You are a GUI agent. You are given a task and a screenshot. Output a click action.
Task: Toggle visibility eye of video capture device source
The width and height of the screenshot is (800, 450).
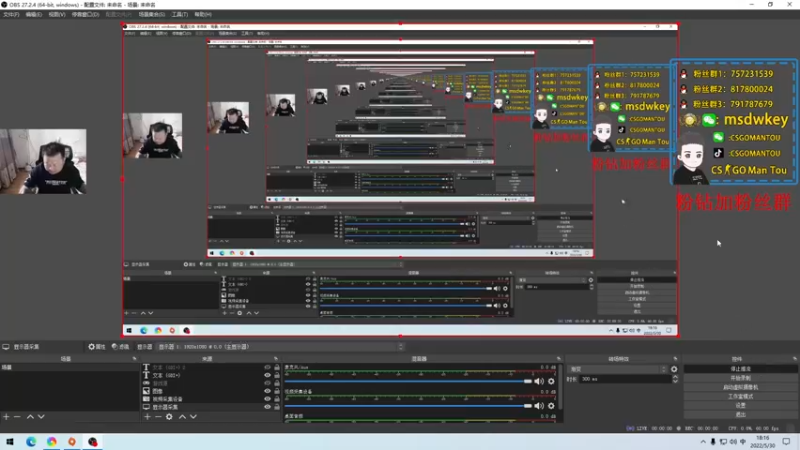coord(267,399)
